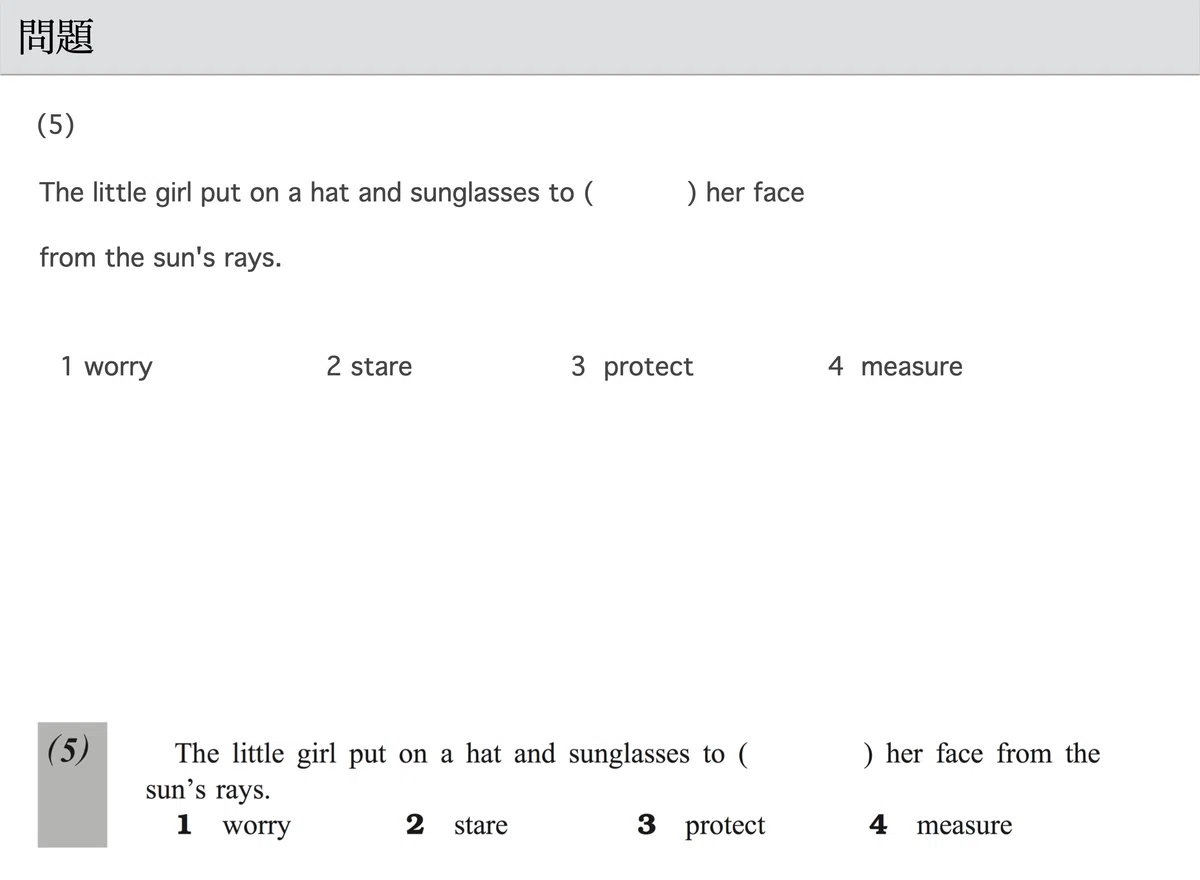Click the word measure in the scanned image
The image size is (1200, 880).
point(964,826)
